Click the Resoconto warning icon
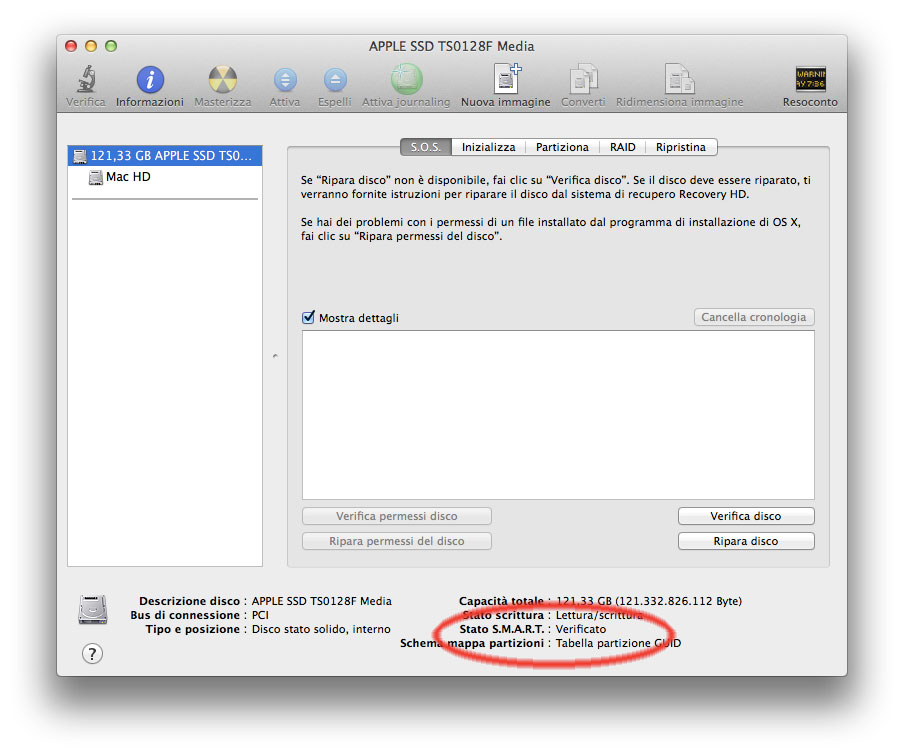904x755 pixels. point(810,82)
